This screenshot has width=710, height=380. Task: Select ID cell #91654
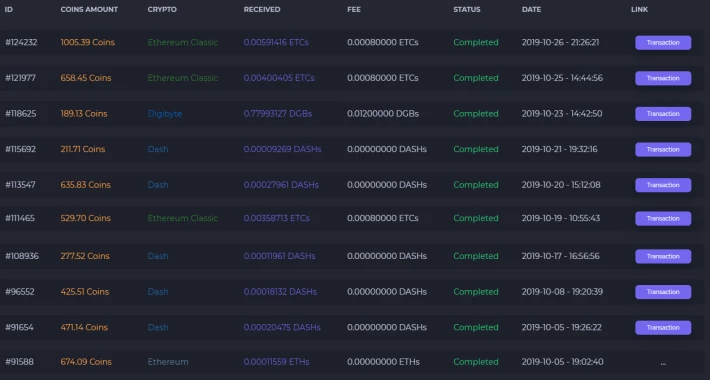pyautogui.click(x=19, y=327)
